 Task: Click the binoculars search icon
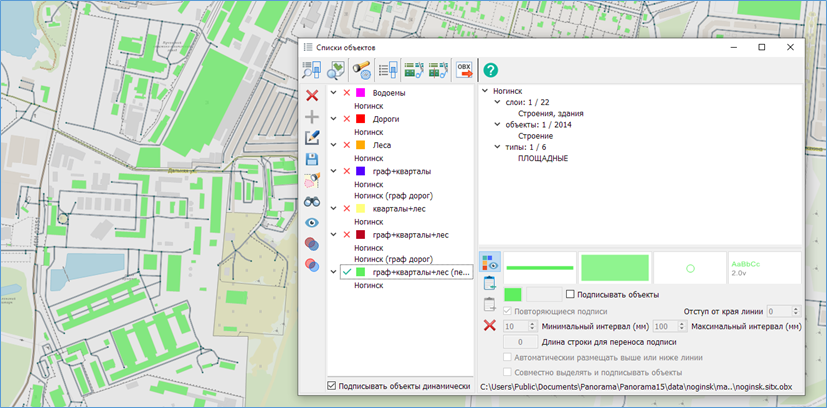click(x=312, y=201)
